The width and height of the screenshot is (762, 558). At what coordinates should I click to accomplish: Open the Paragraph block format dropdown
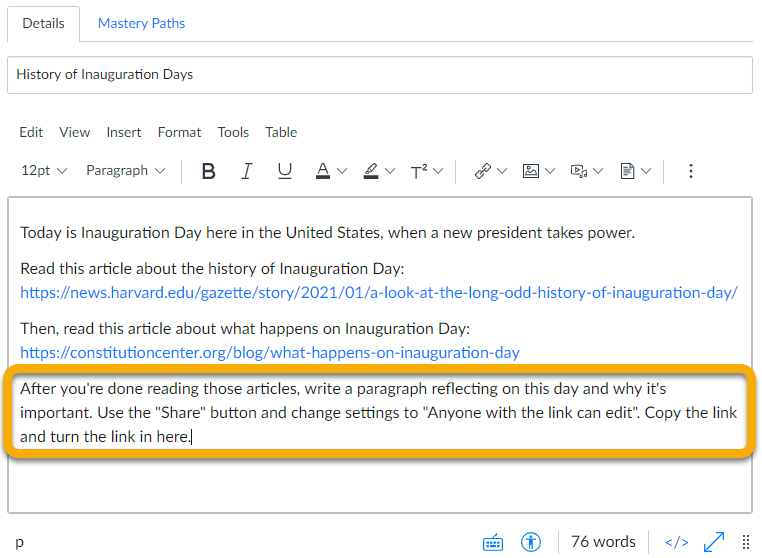[126, 171]
